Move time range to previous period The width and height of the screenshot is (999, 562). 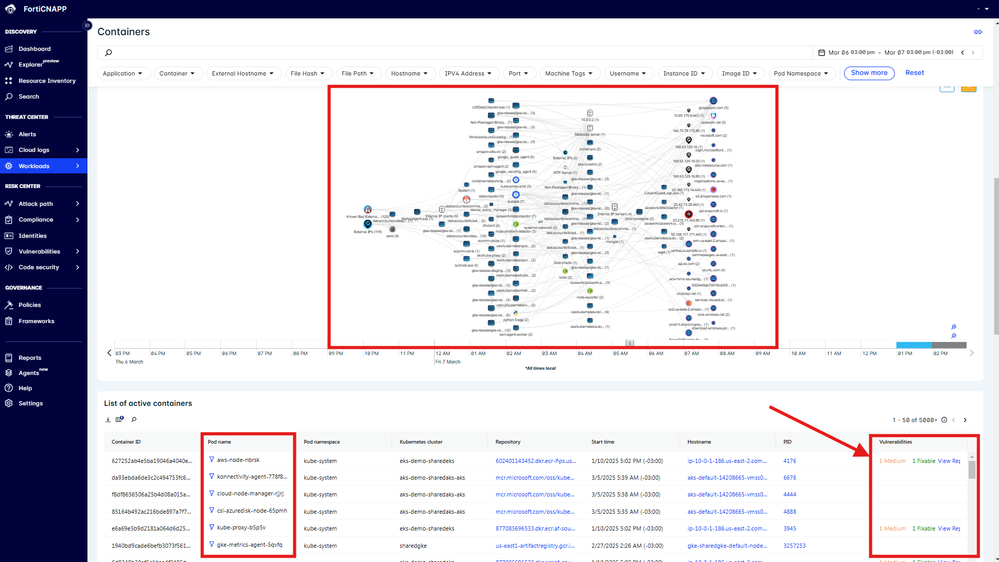(962, 52)
